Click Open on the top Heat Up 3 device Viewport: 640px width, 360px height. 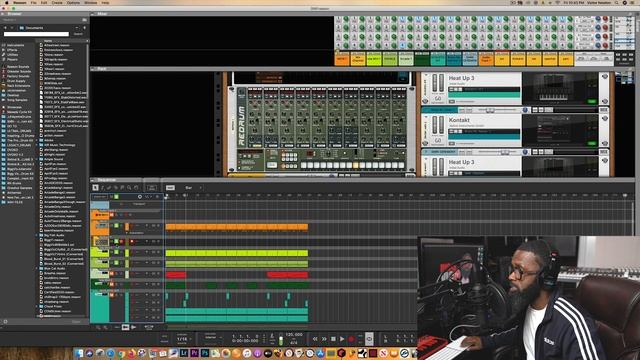coord(591,101)
